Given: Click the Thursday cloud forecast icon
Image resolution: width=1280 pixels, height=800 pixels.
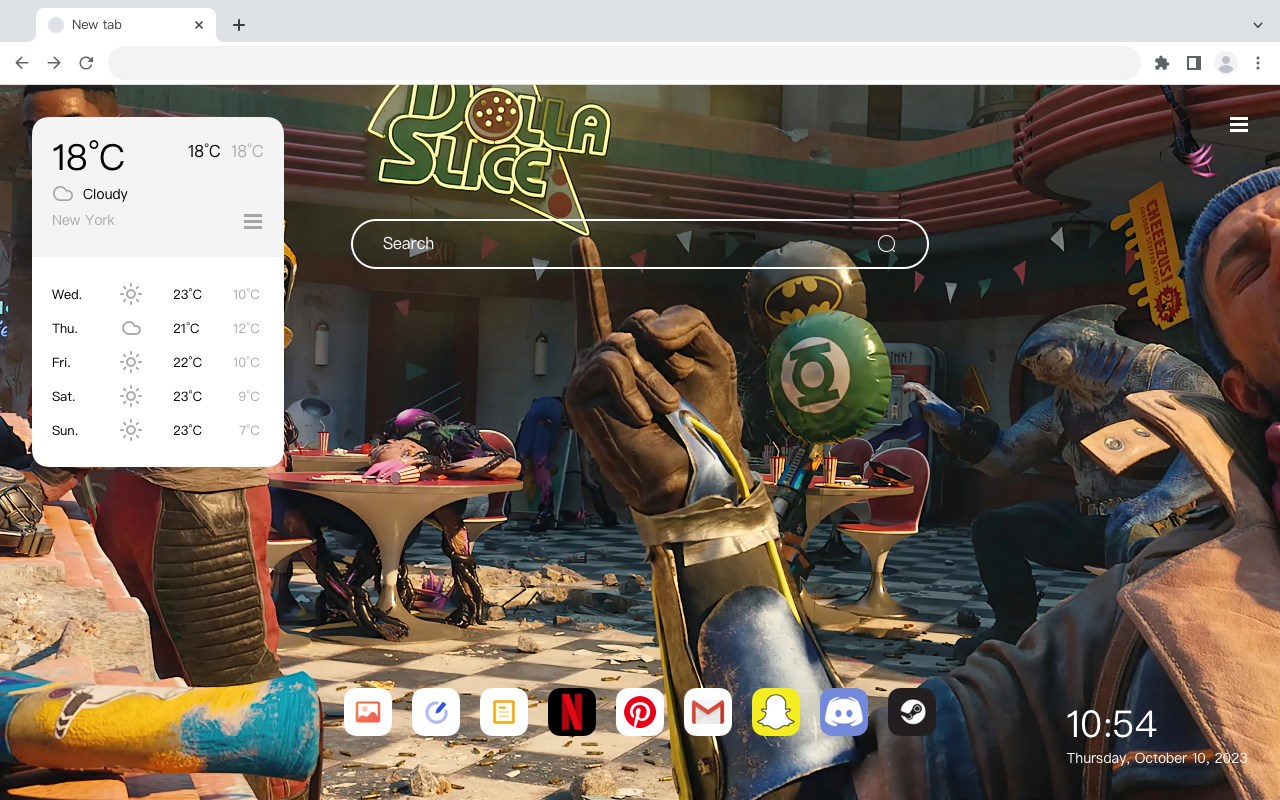Looking at the screenshot, I should point(131,328).
